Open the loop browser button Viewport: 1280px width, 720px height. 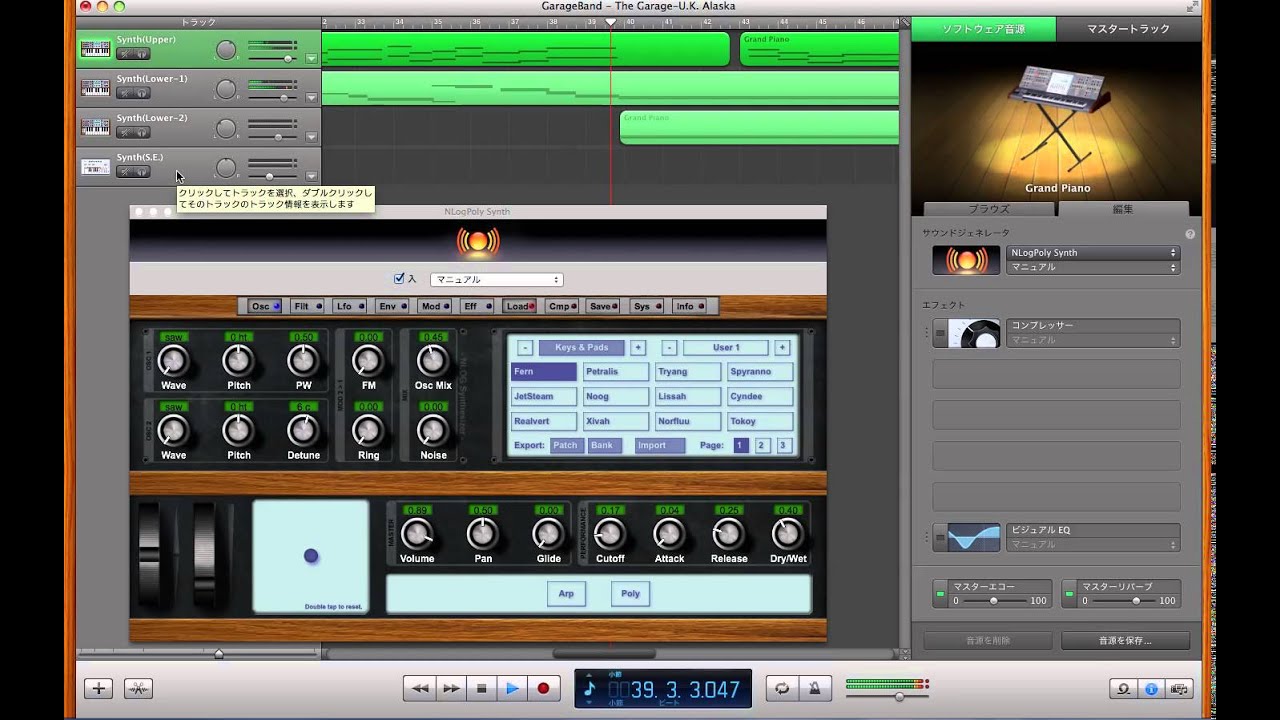tap(1124, 689)
